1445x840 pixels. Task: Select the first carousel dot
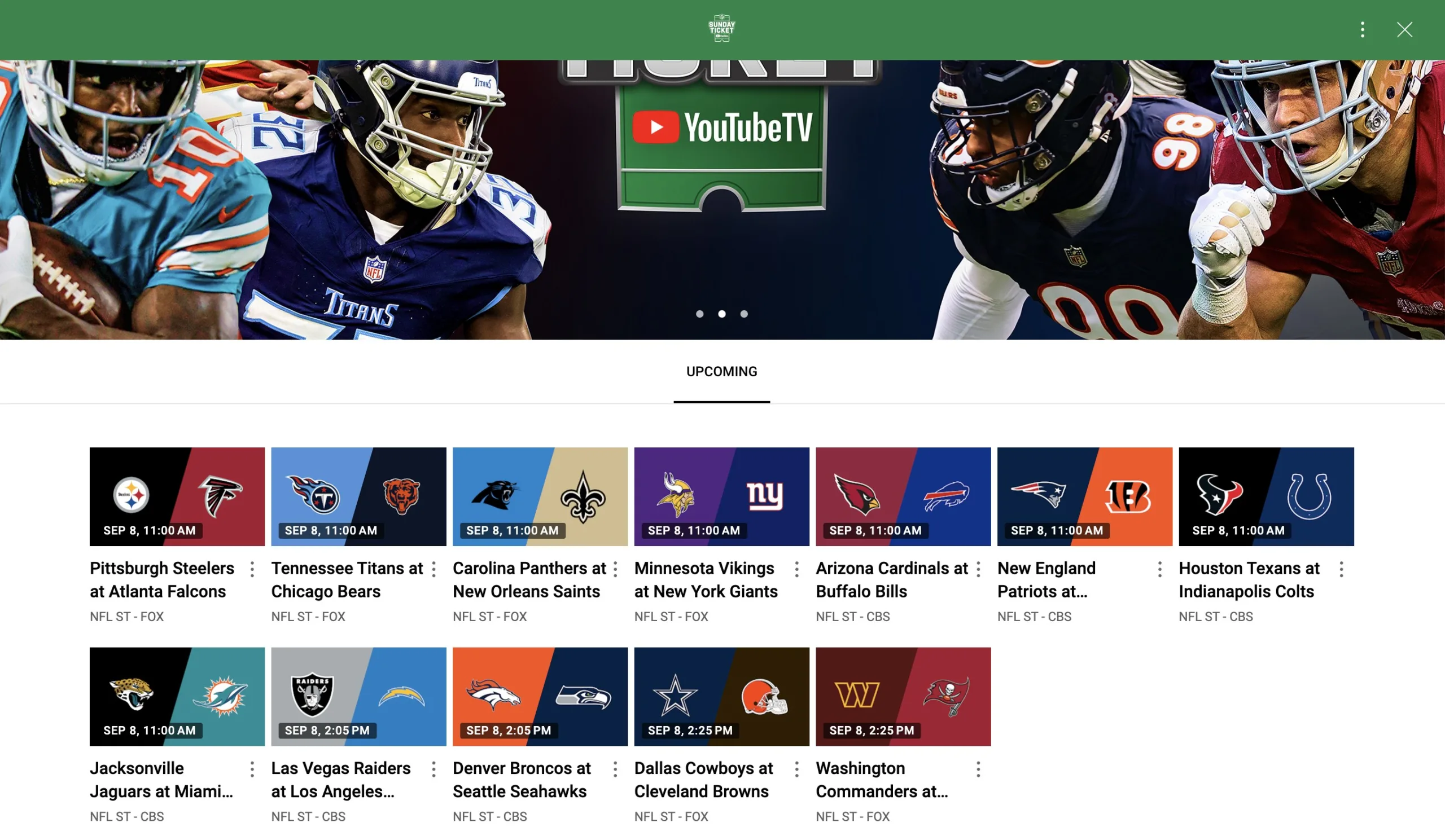(700, 314)
